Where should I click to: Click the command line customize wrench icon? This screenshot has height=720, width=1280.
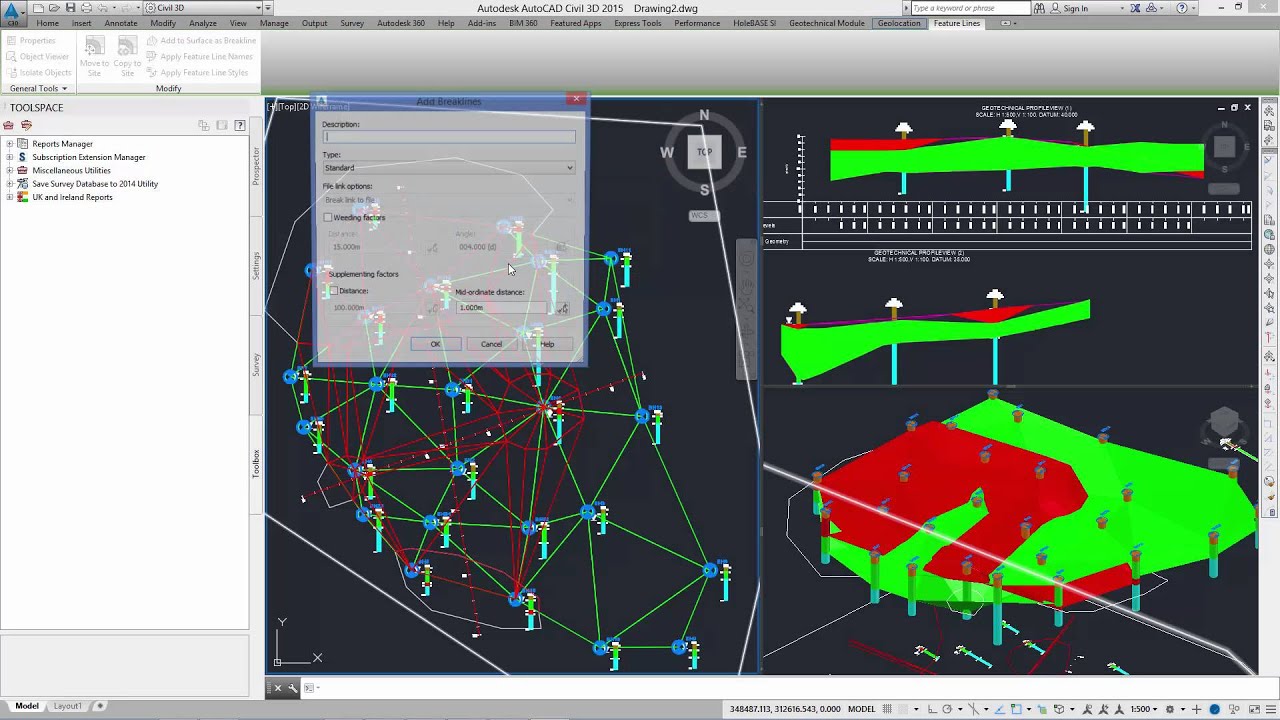click(293, 687)
